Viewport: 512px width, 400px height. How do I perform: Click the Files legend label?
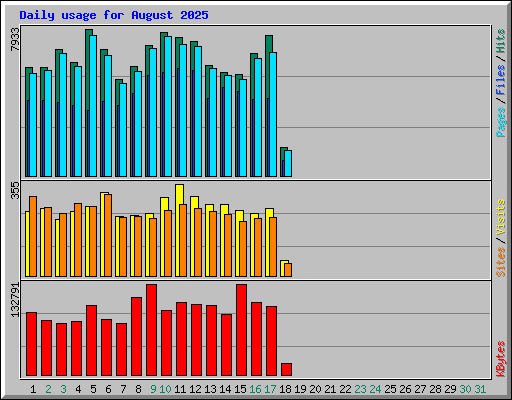pyautogui.click(x=500, y=80)
